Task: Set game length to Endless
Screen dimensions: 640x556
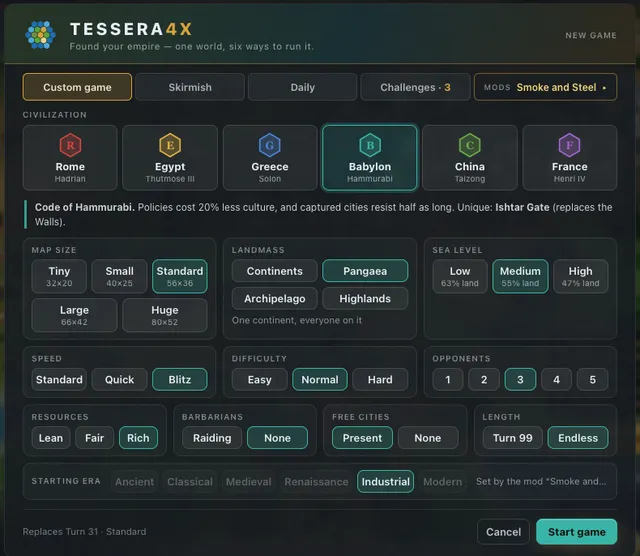Action: 578,438
